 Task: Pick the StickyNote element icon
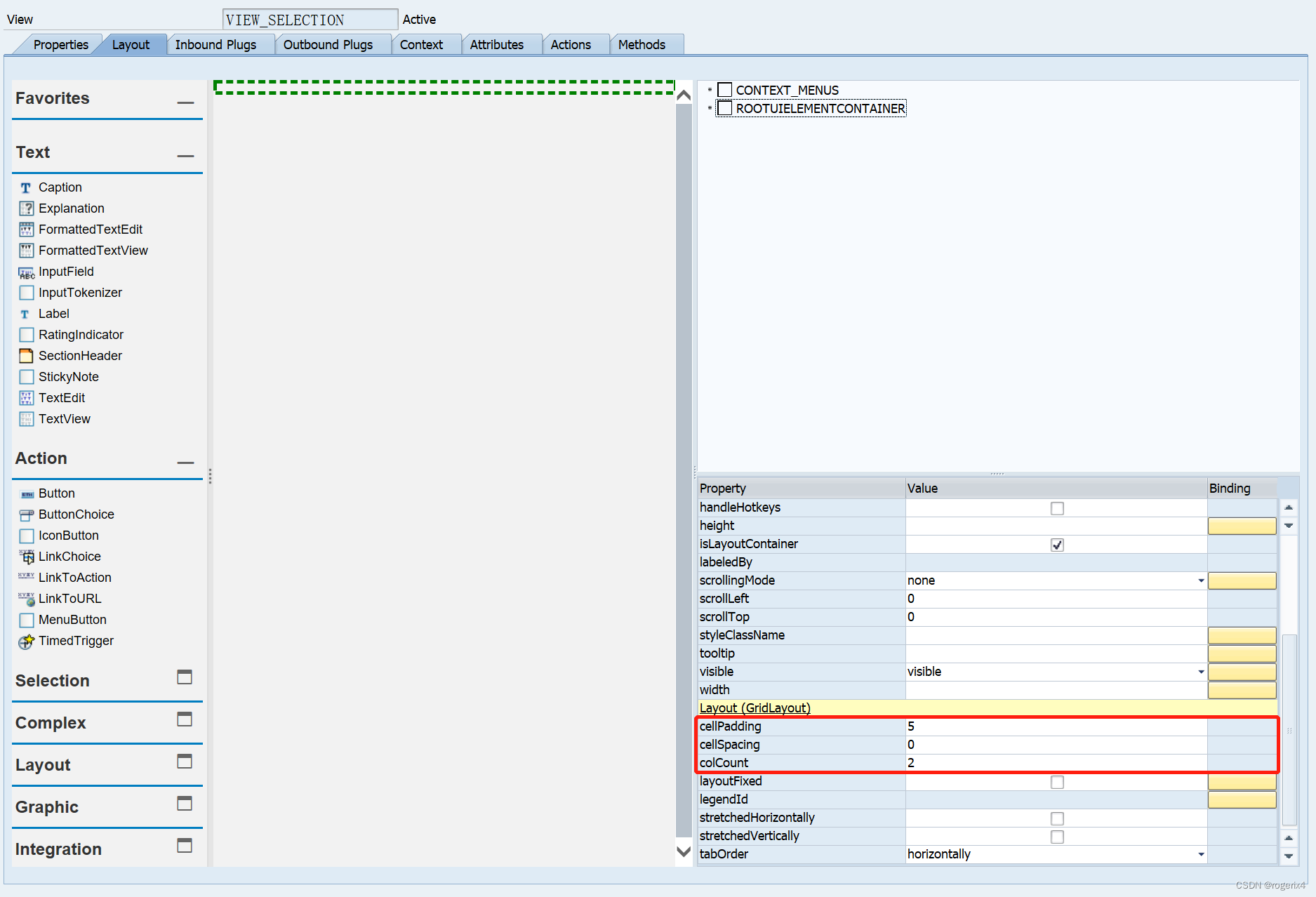[x=26, y=377]
